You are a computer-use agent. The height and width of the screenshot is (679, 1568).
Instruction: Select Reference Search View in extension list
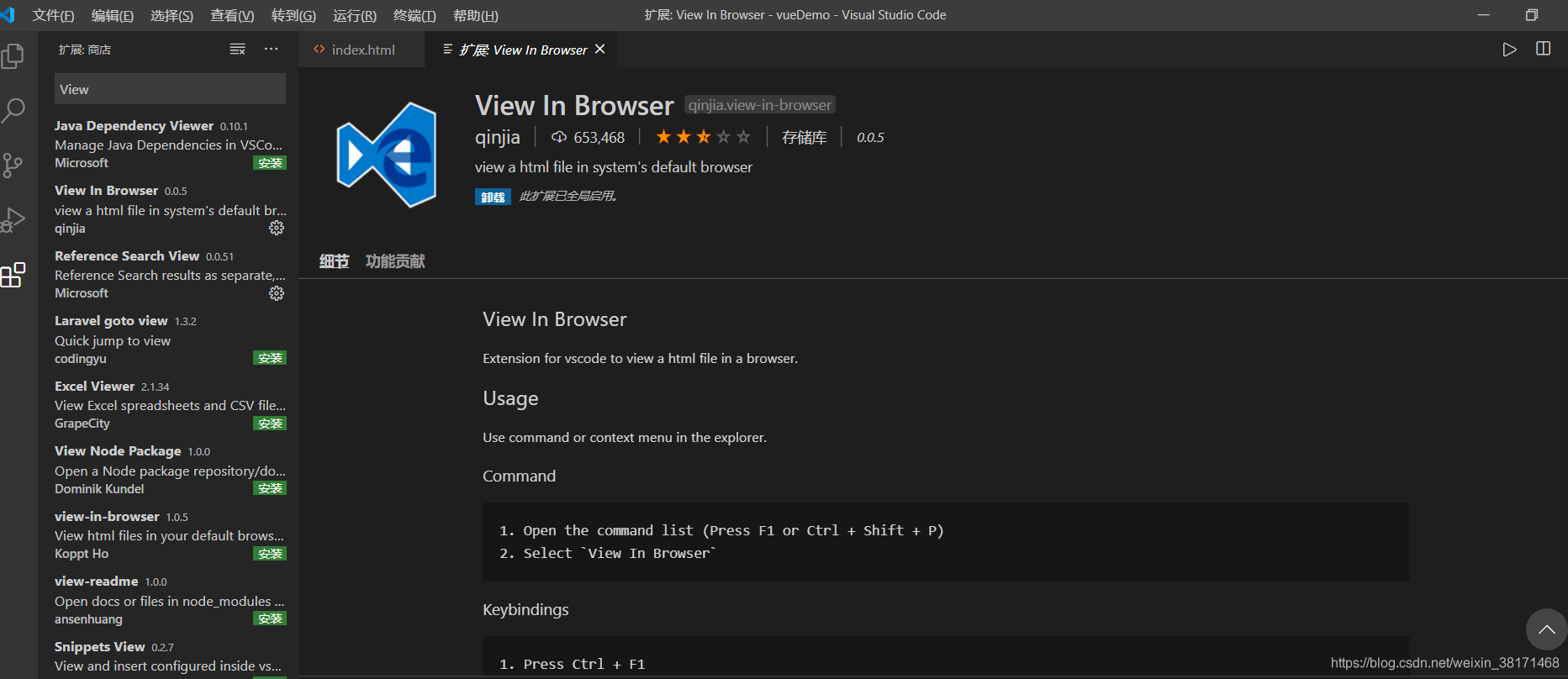click(170, 274)
